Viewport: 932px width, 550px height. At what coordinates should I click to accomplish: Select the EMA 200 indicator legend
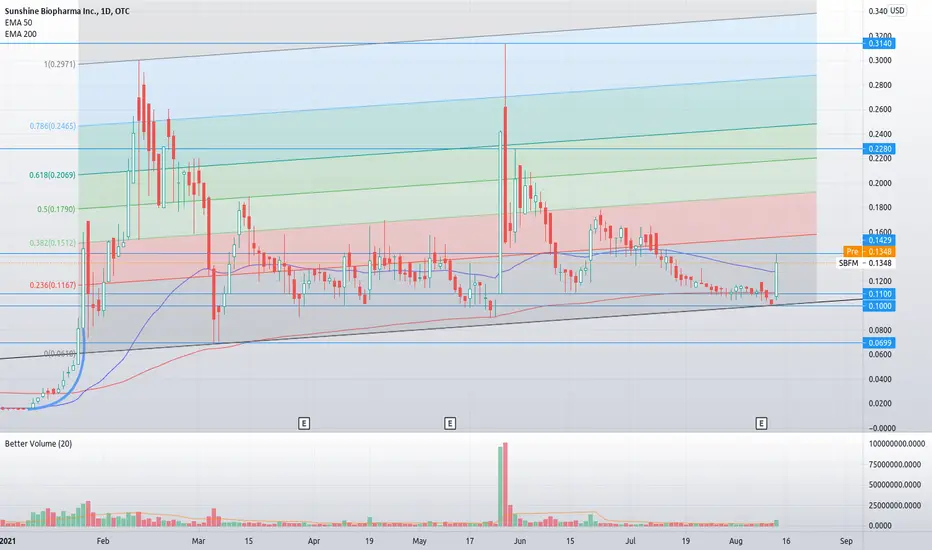21,34
